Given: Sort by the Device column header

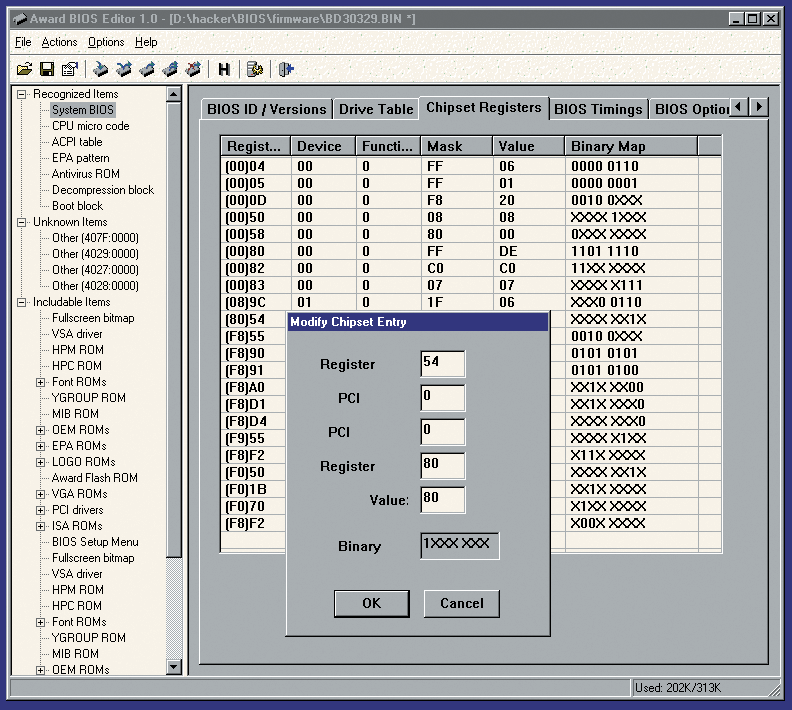Looking at the screenshot, I should point(323,146).
